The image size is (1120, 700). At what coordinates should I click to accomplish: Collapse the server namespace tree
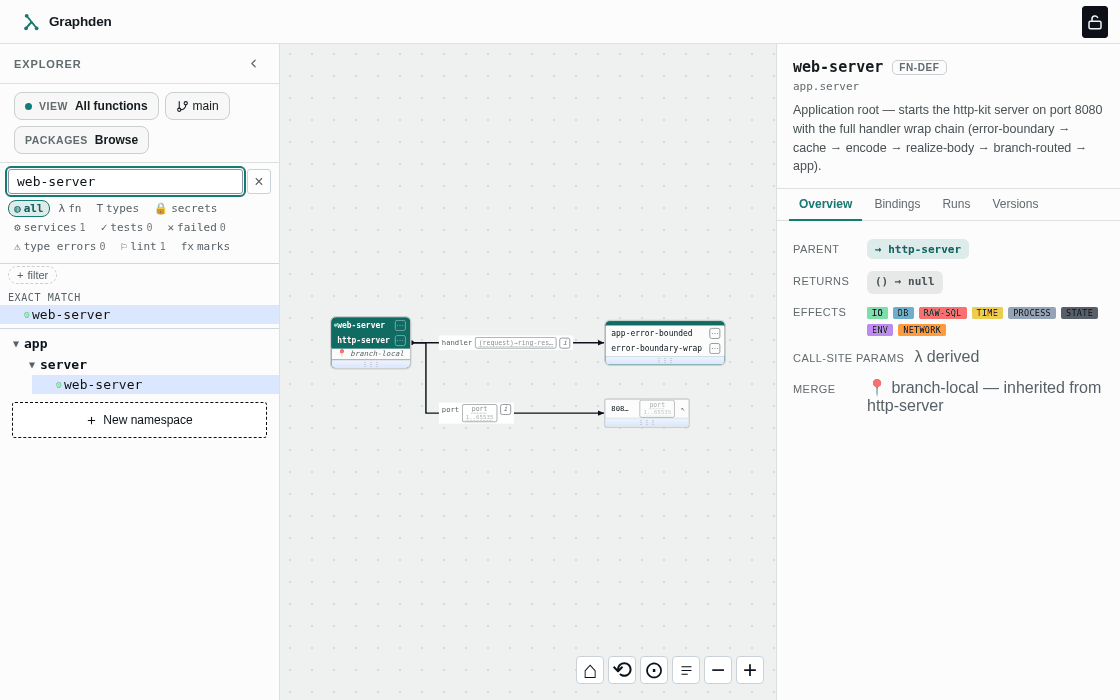pos(31,364)
